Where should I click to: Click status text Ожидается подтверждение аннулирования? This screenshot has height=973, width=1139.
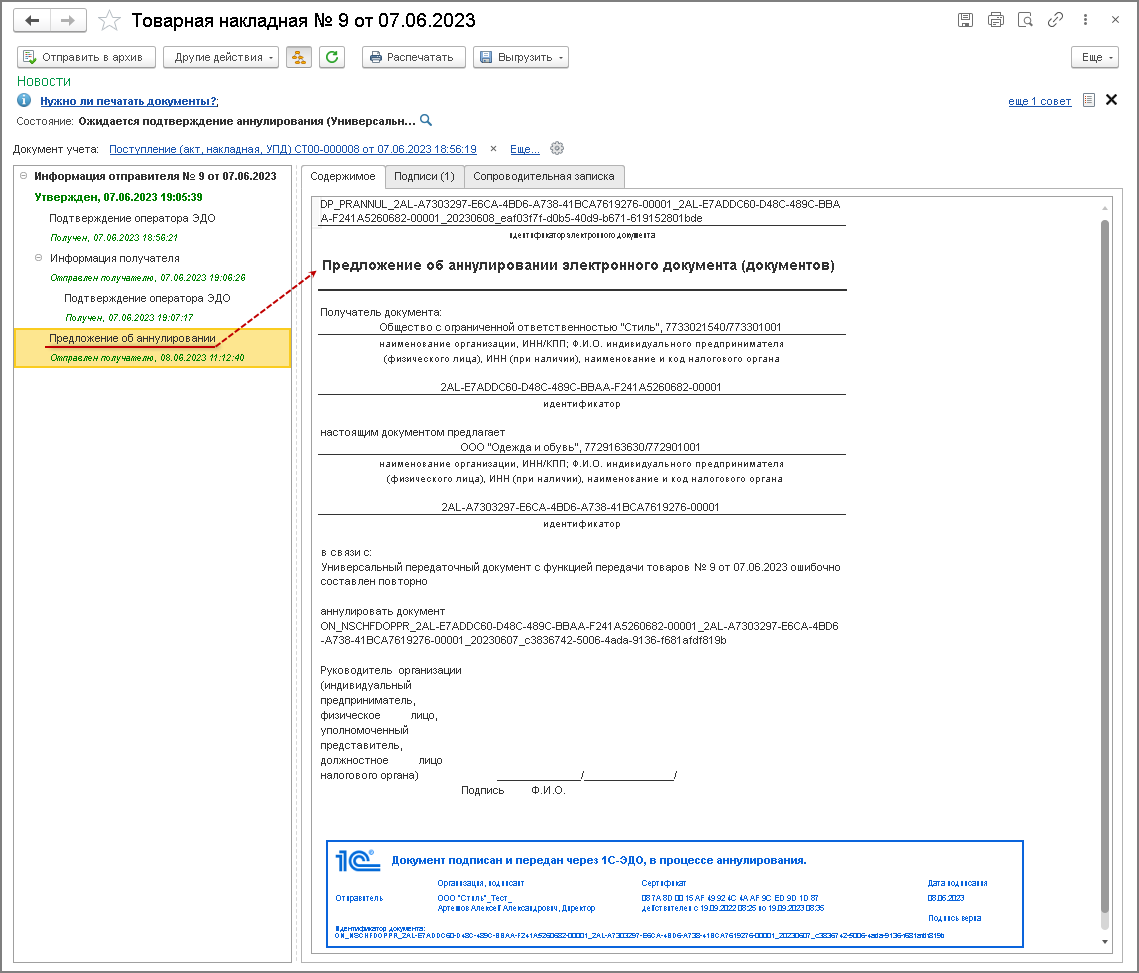click(247, 121)
